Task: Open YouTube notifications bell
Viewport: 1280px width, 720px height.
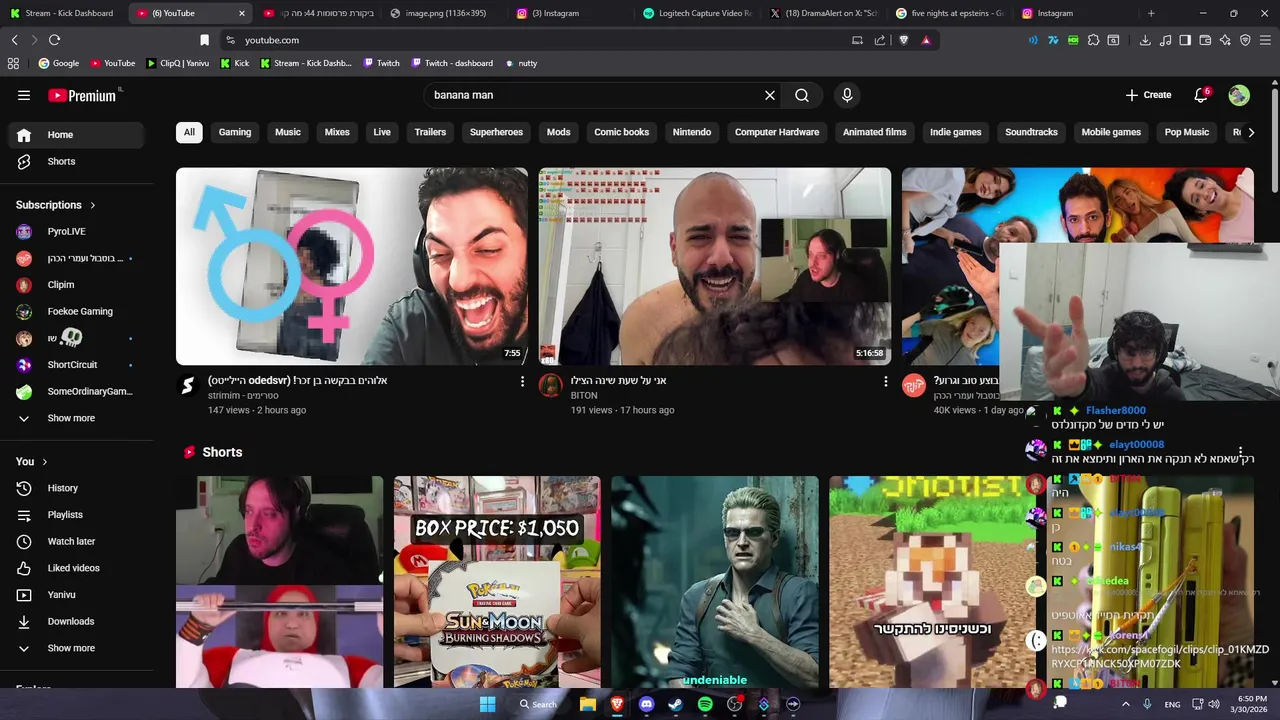Action: click(1201, 95)
